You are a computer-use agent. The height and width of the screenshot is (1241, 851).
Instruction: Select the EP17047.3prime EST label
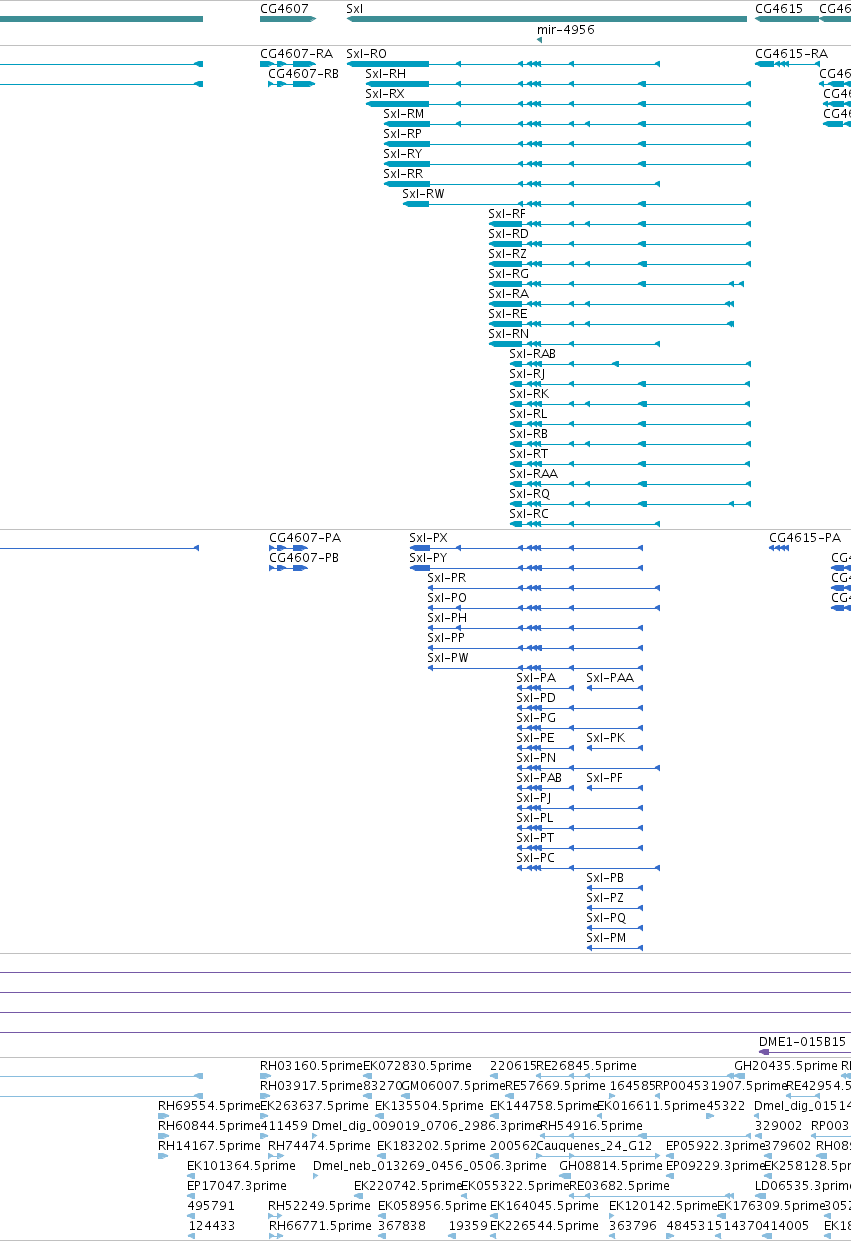click(236, 1186)
